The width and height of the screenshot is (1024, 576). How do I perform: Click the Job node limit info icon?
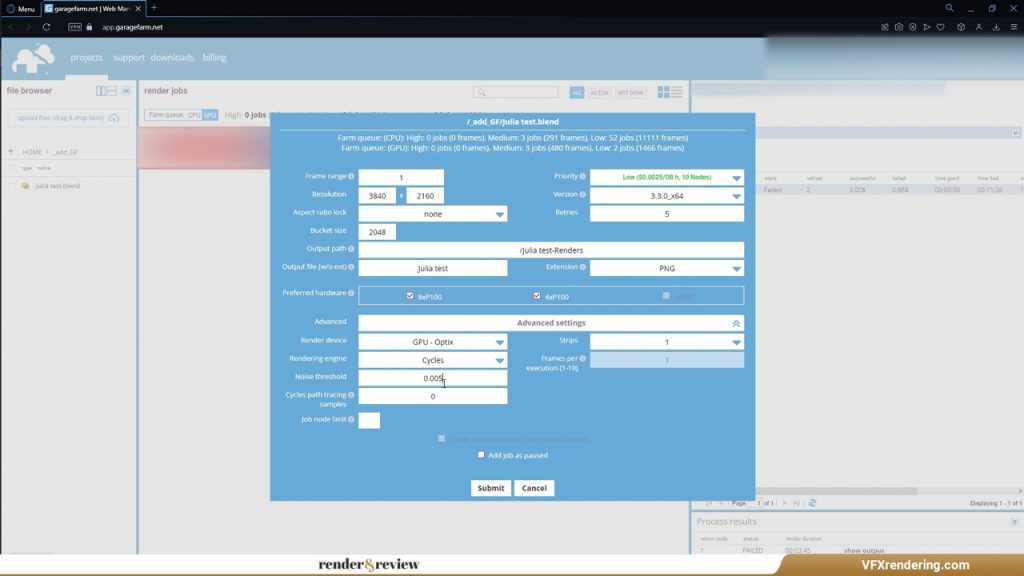[351, 419]
